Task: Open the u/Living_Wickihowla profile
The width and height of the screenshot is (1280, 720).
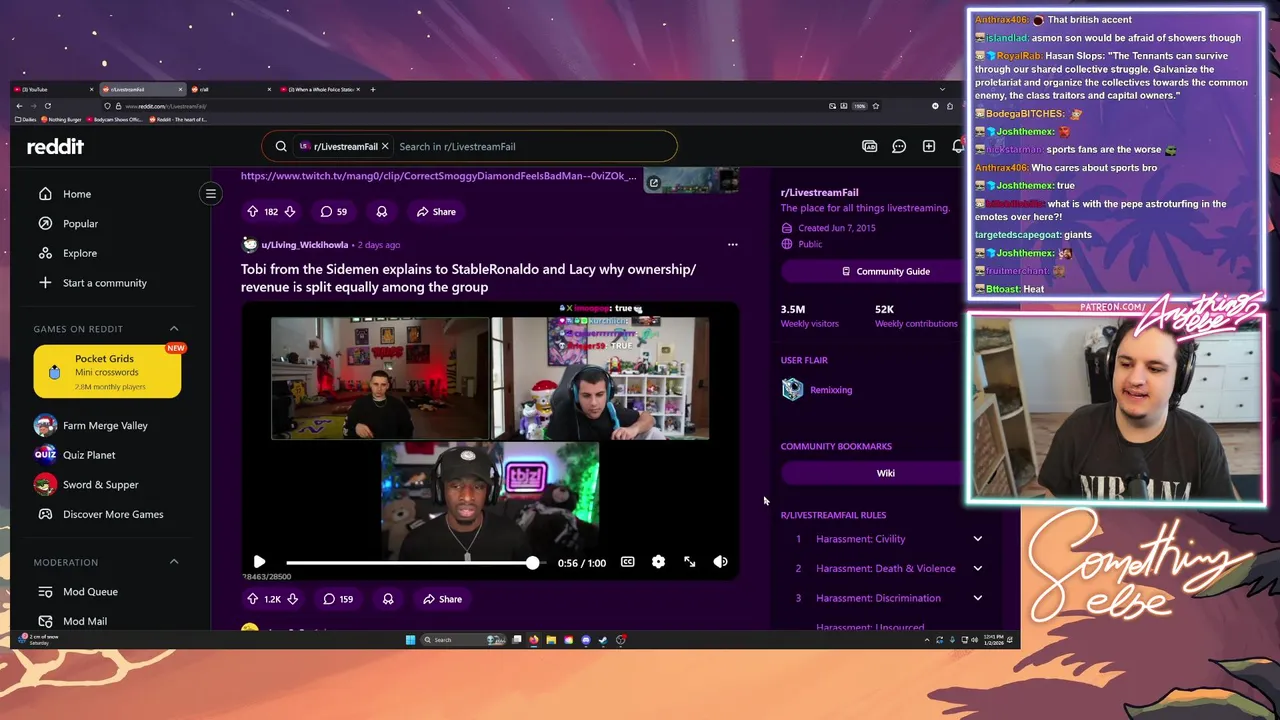Action: click(305, 245)
